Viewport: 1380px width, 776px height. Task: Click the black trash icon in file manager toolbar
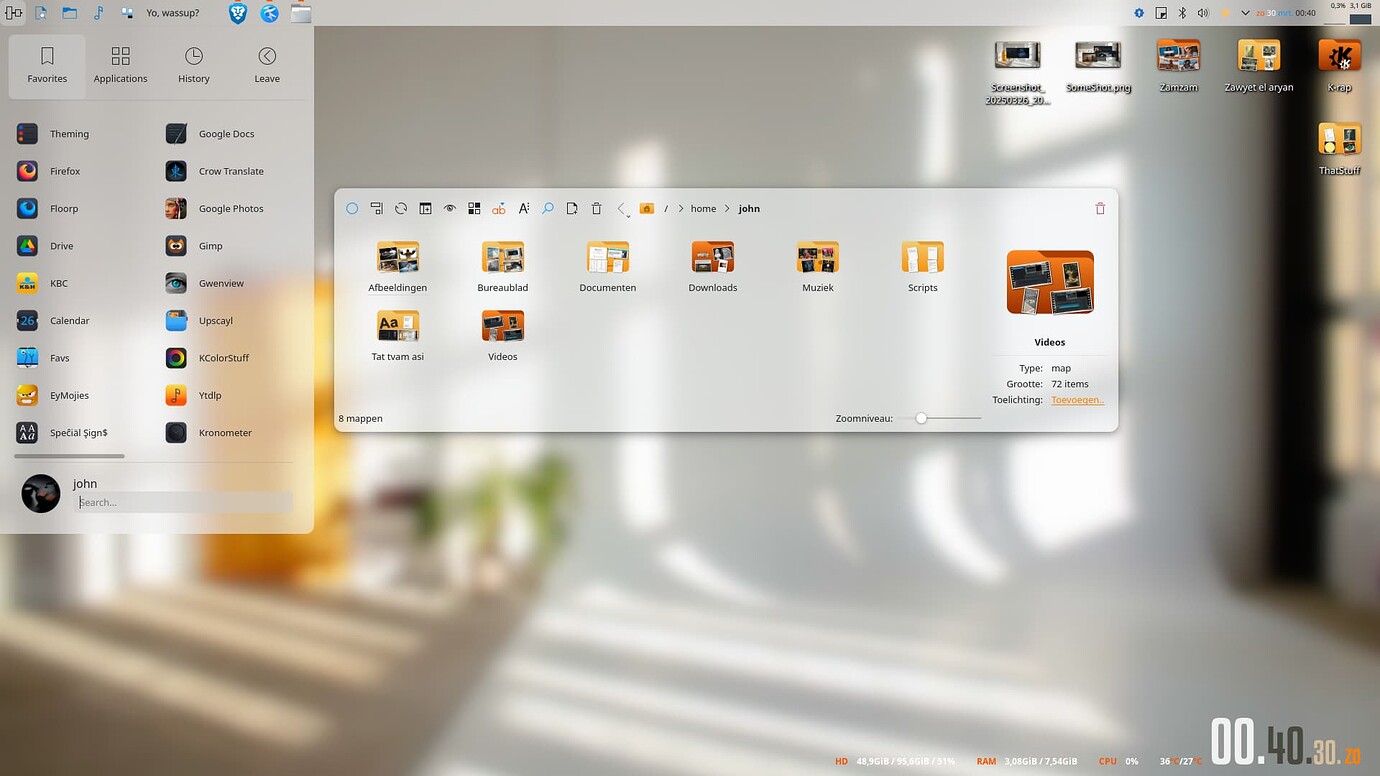[597, 208]
